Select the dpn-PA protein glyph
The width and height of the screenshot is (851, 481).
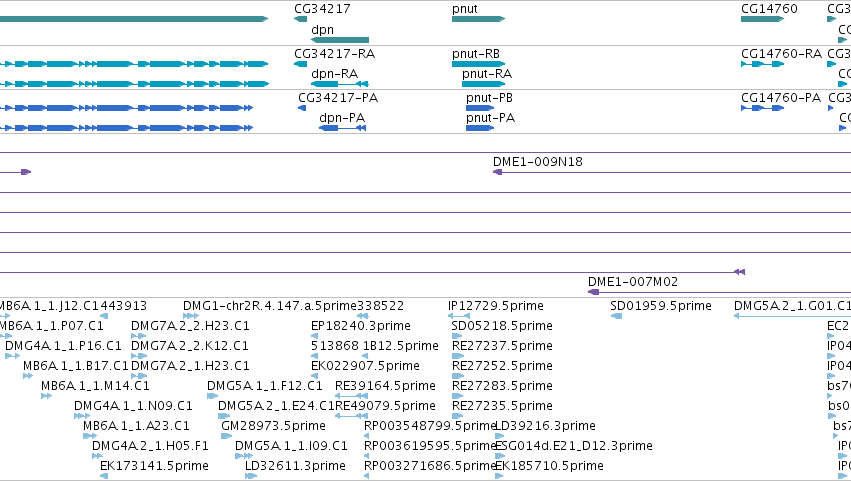click(x=342, y=128)
